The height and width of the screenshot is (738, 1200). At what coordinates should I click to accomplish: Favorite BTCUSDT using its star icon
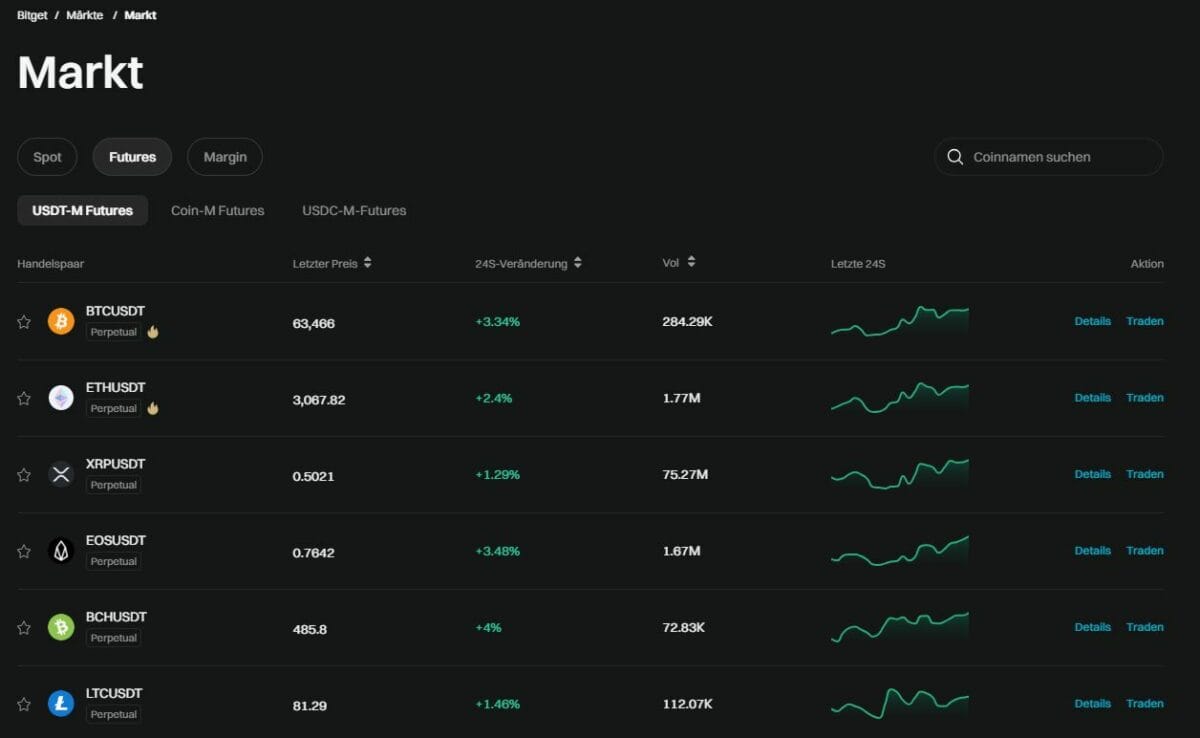click(x=24, y=321)
